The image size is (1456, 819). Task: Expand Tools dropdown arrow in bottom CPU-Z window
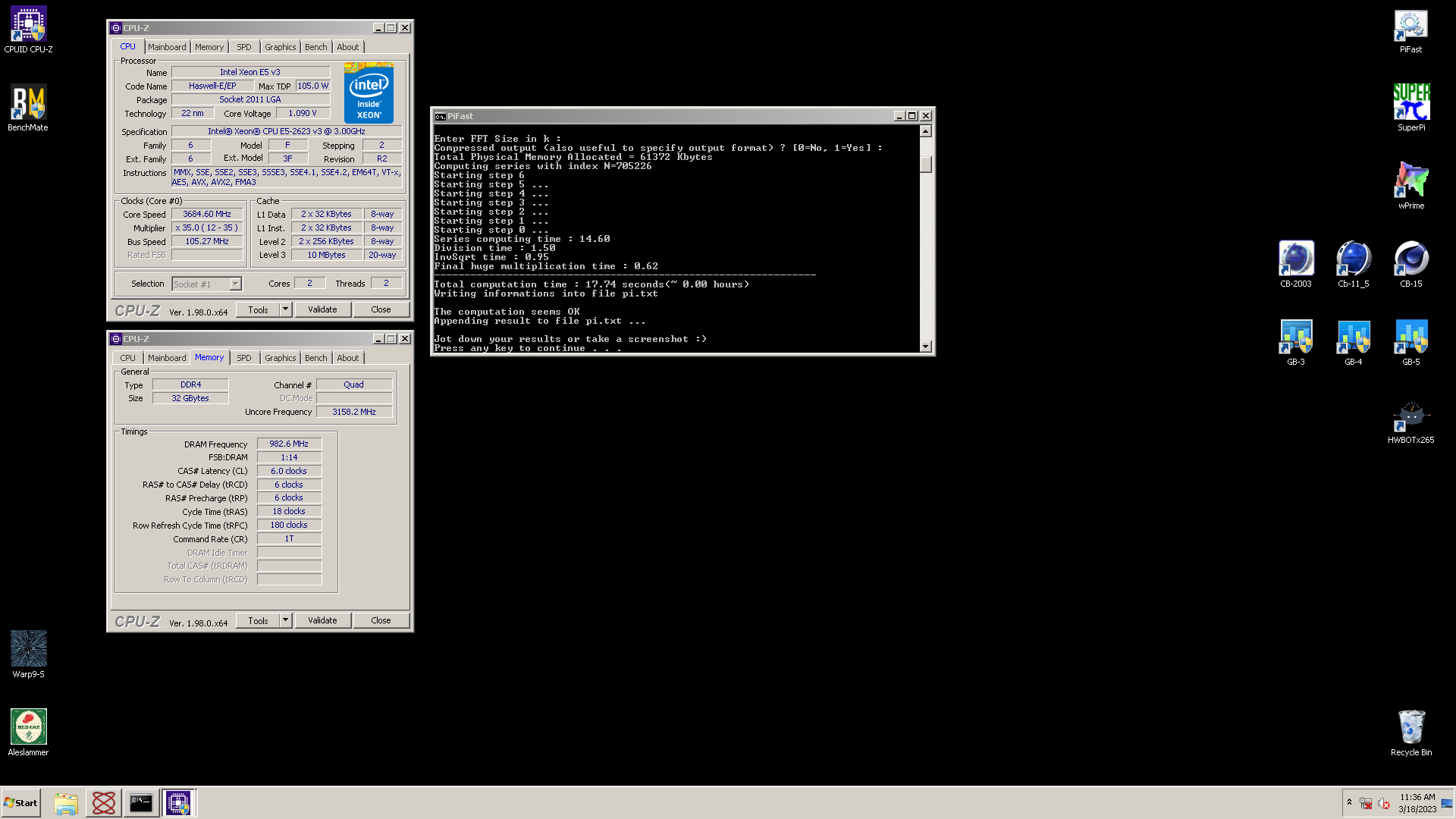(286, 620)
